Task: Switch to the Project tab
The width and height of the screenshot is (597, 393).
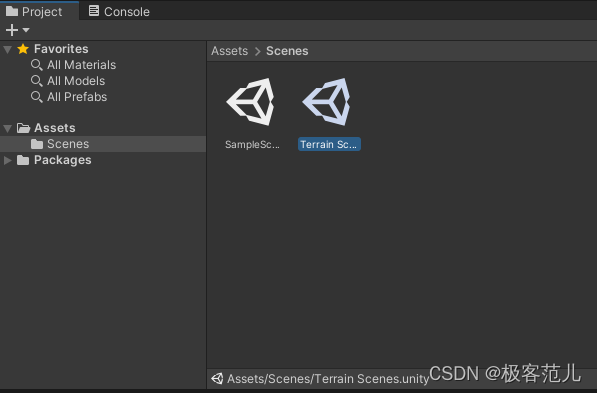Action: (39, 11)
